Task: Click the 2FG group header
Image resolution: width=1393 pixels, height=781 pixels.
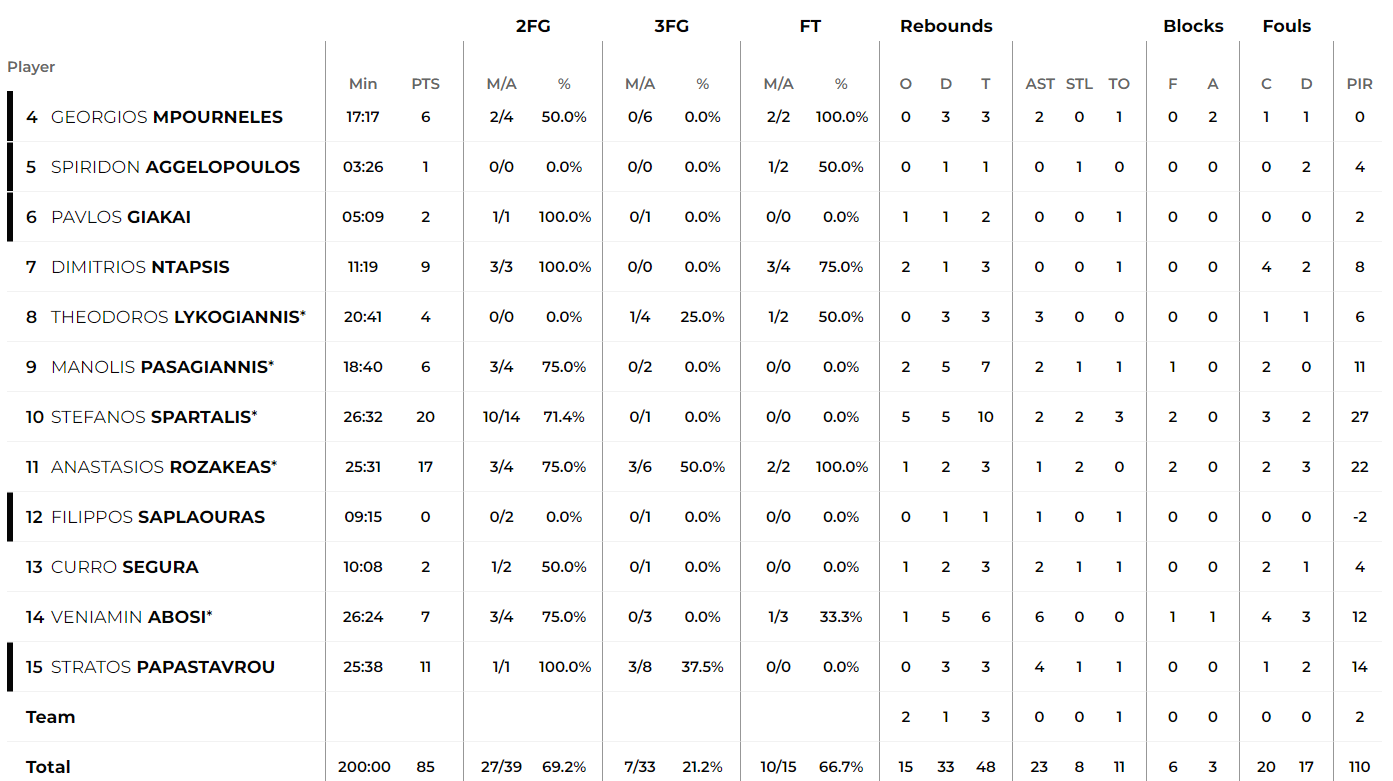Action: (x=533, y=26)
